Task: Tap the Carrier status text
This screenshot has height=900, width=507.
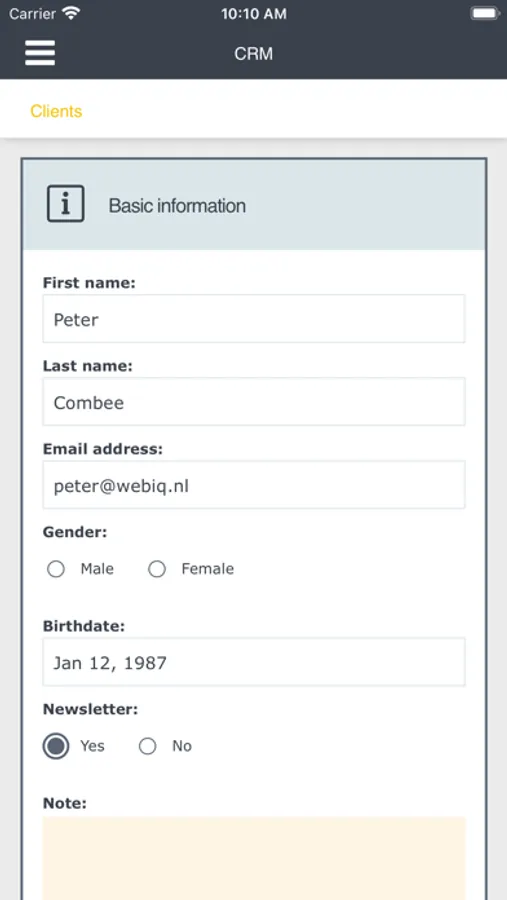Action: (x=33, y=14)
